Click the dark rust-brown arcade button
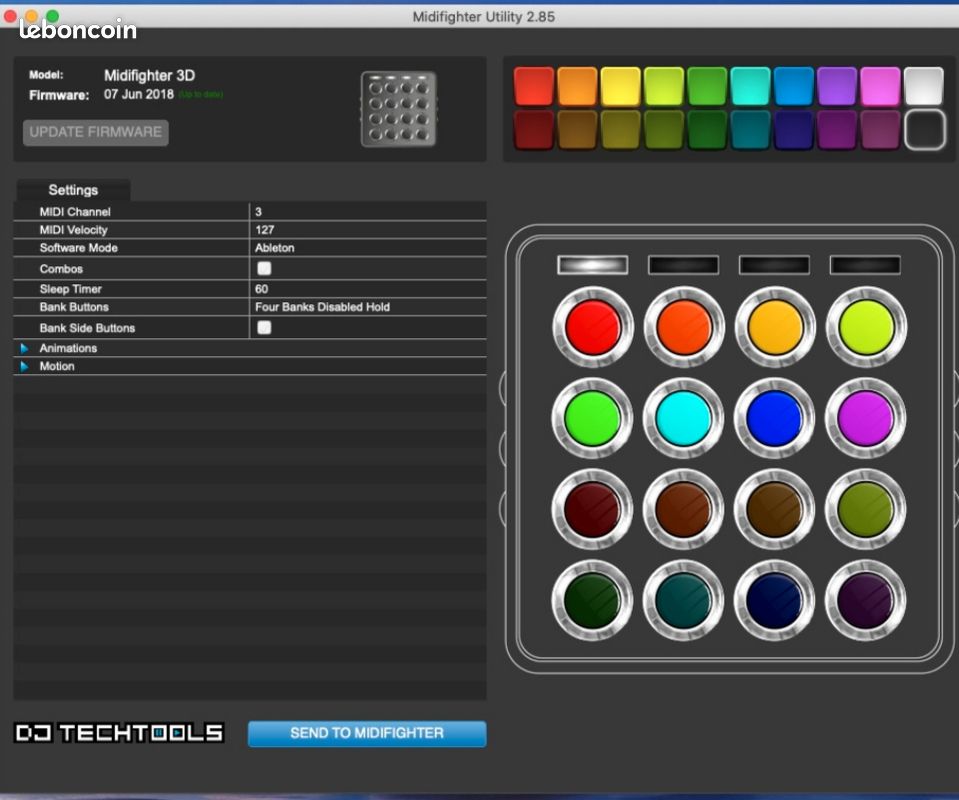This screenshot has width=959, height=800. point(684,509)
